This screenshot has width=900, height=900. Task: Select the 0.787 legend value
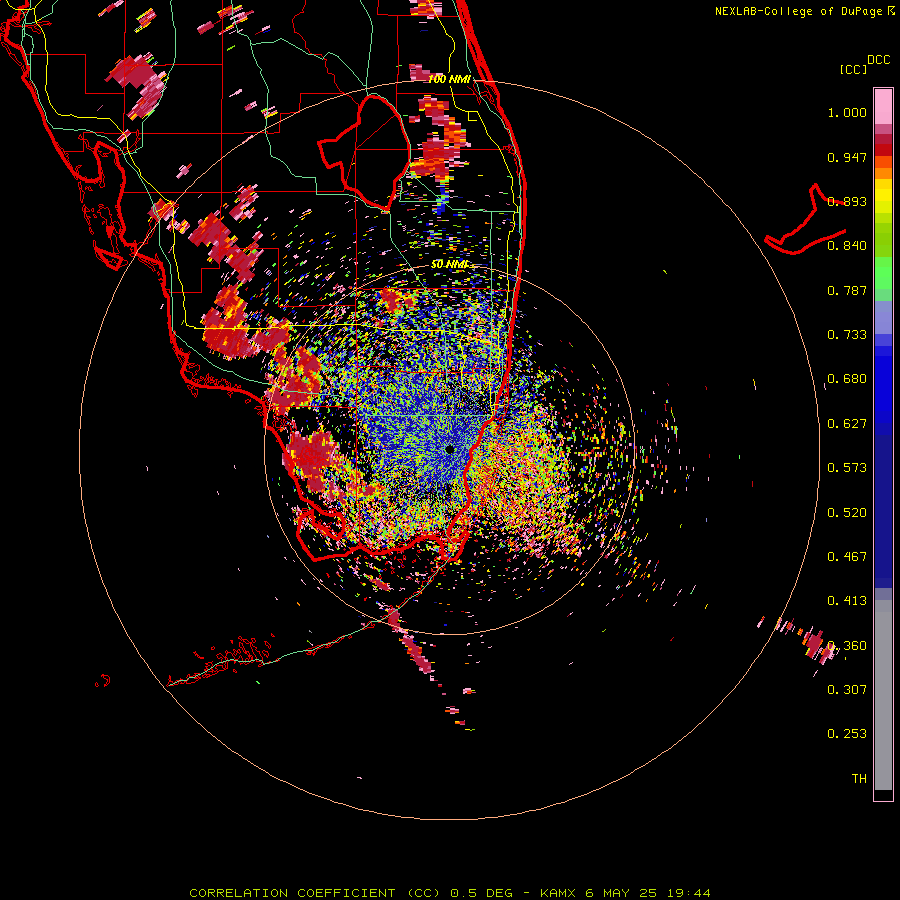[847, 290]
